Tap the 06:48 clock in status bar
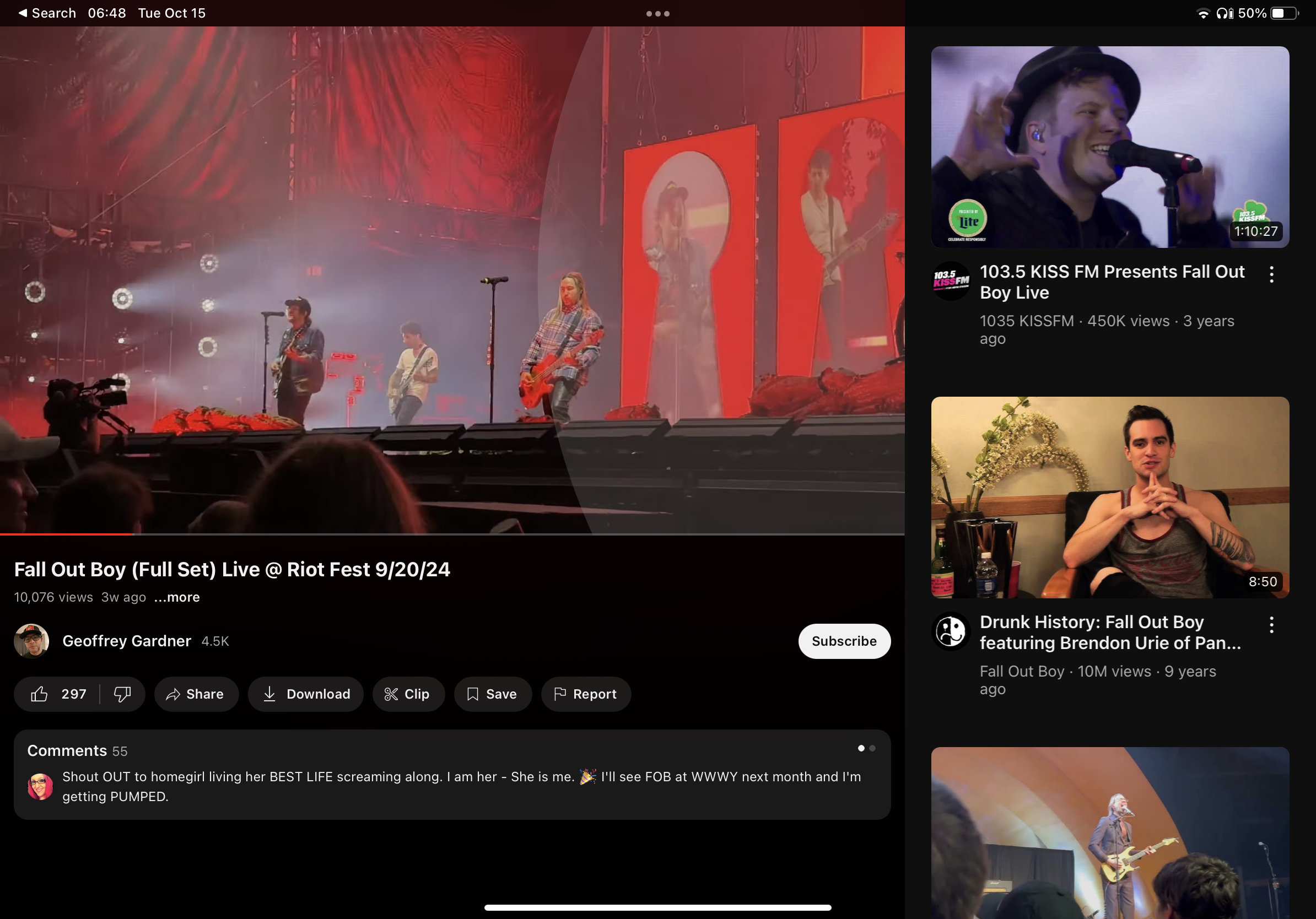Viewport: 1316px width, 919px height. 107,13
